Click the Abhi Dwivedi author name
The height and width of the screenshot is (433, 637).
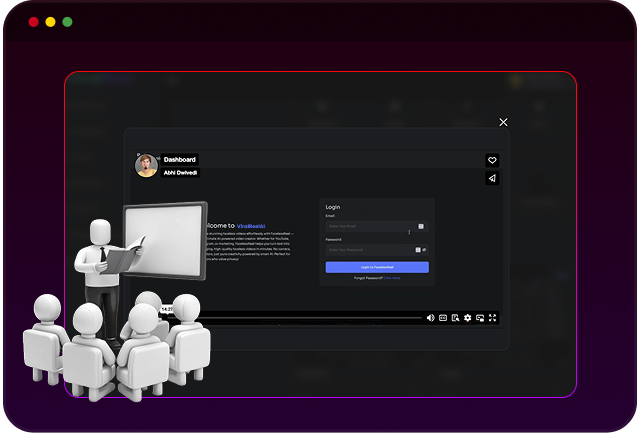click(x=181, y=173)
